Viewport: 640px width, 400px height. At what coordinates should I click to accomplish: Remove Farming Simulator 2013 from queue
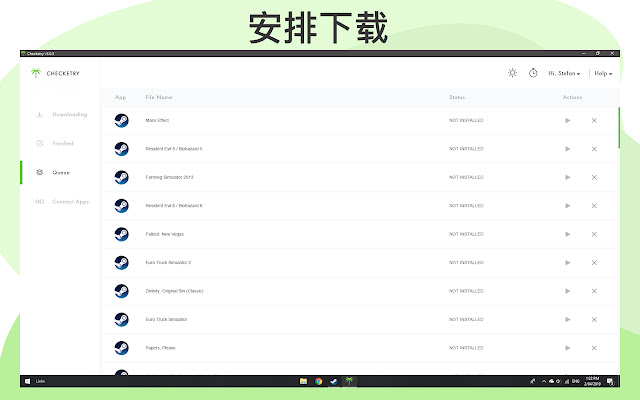tap(594, 177)
